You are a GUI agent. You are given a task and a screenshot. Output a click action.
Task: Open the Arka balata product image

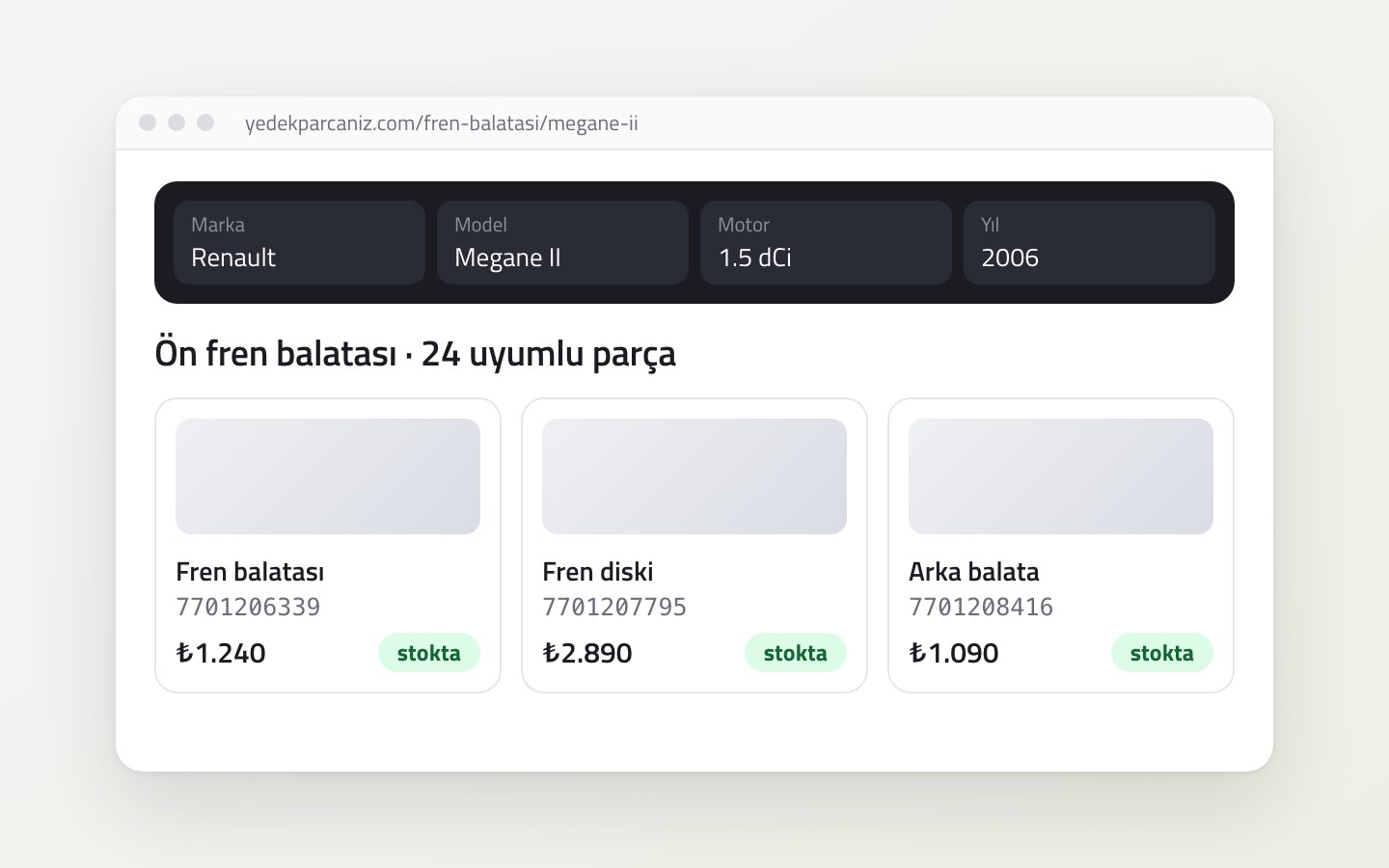[x=1061, y=476]
